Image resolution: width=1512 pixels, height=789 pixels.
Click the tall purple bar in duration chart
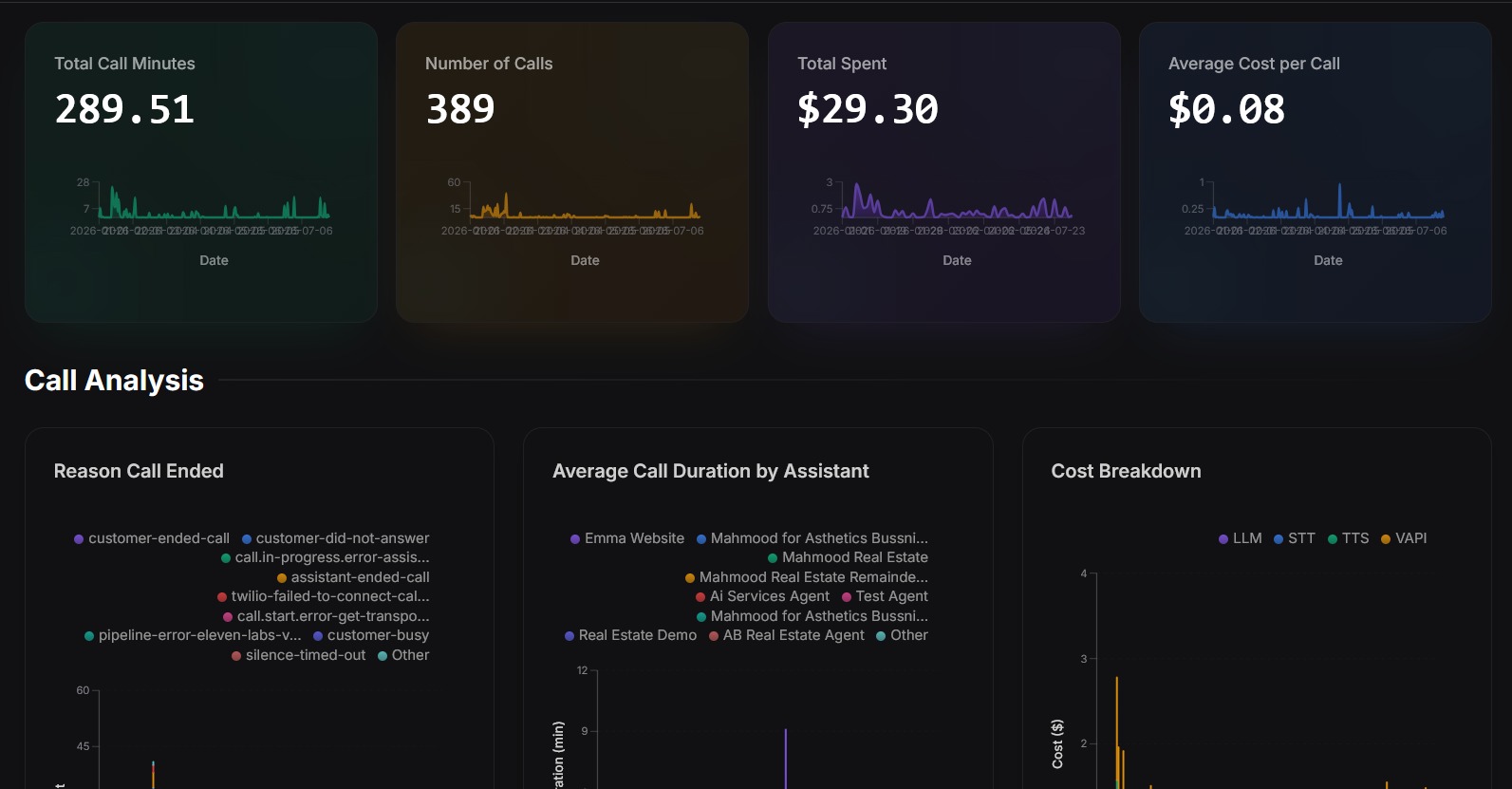[785, 759]
